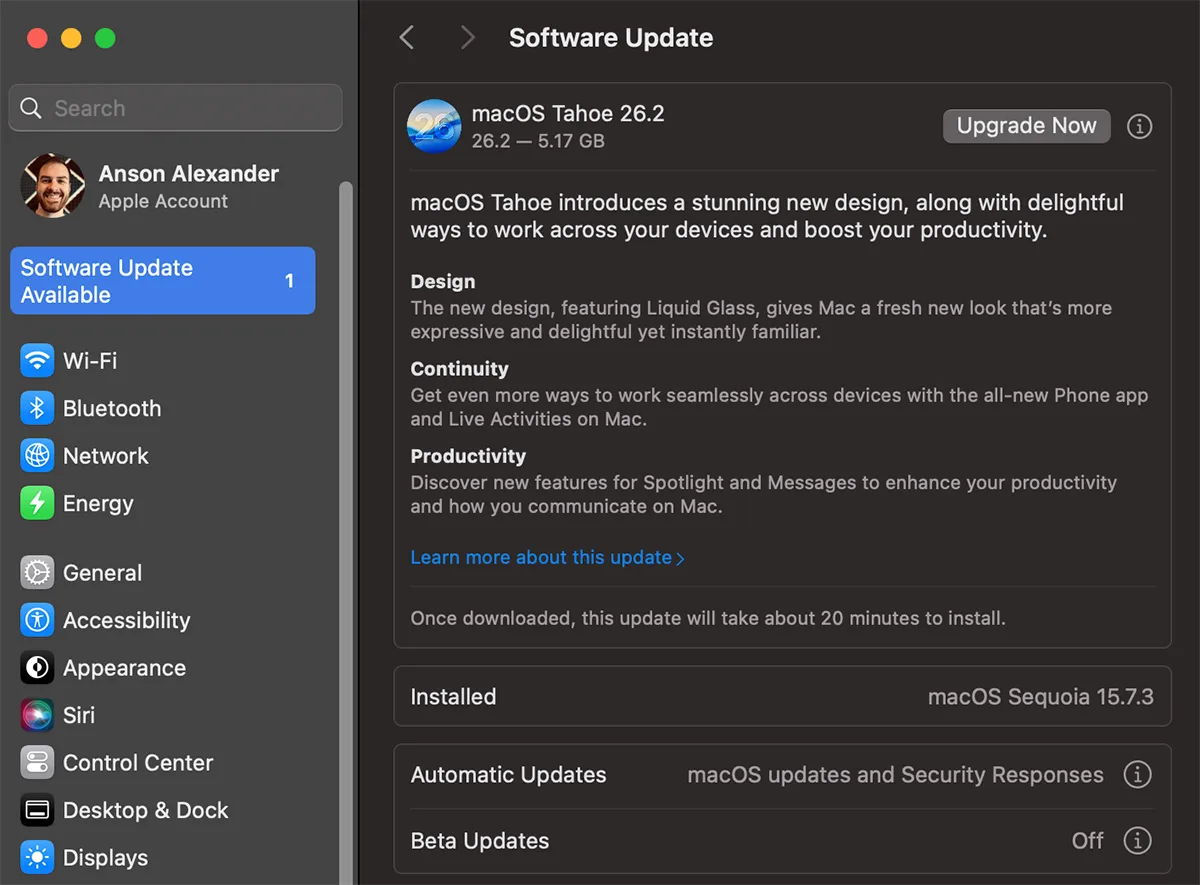Click the forward navigation chevron

pos(466,37)
